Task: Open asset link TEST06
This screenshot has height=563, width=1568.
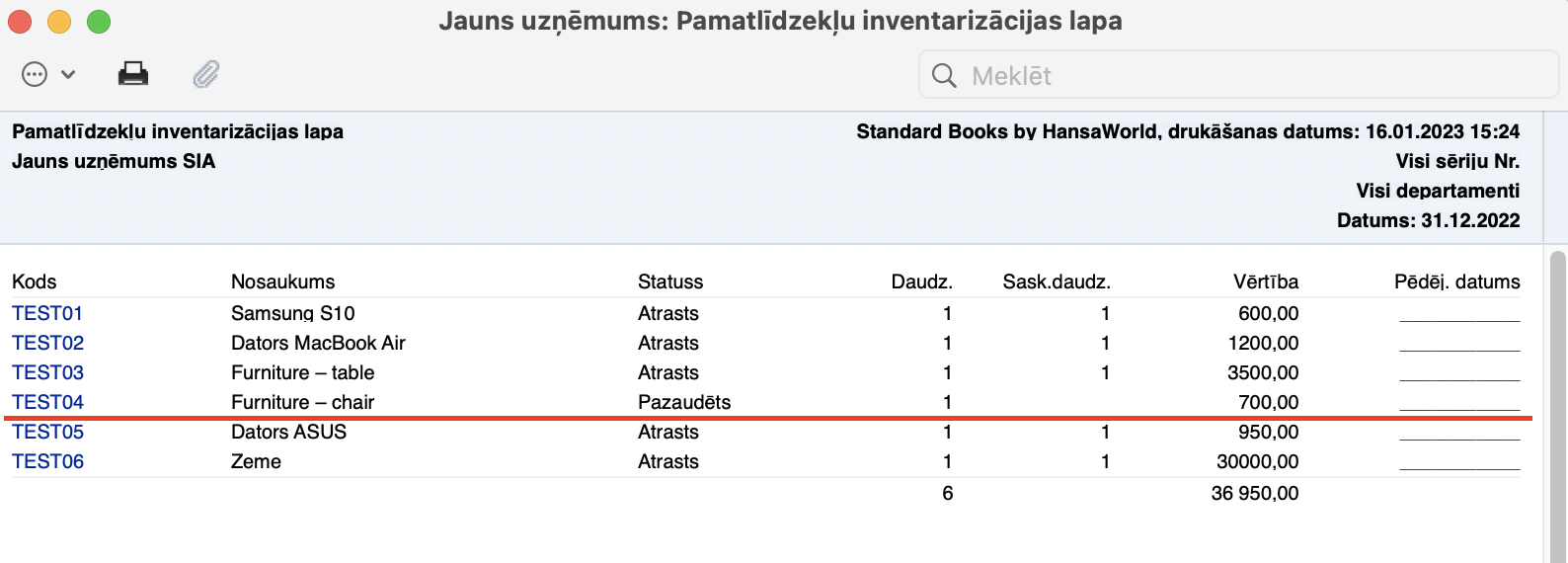Action: (47, 461)
